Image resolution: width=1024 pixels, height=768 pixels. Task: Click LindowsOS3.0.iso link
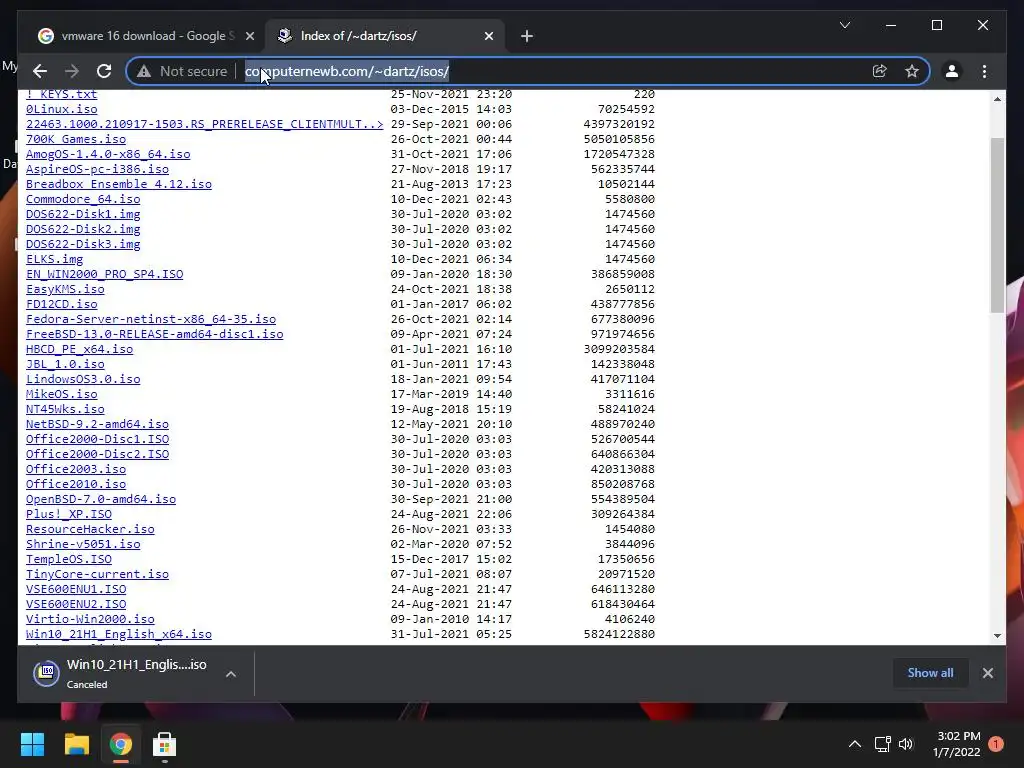83,379
